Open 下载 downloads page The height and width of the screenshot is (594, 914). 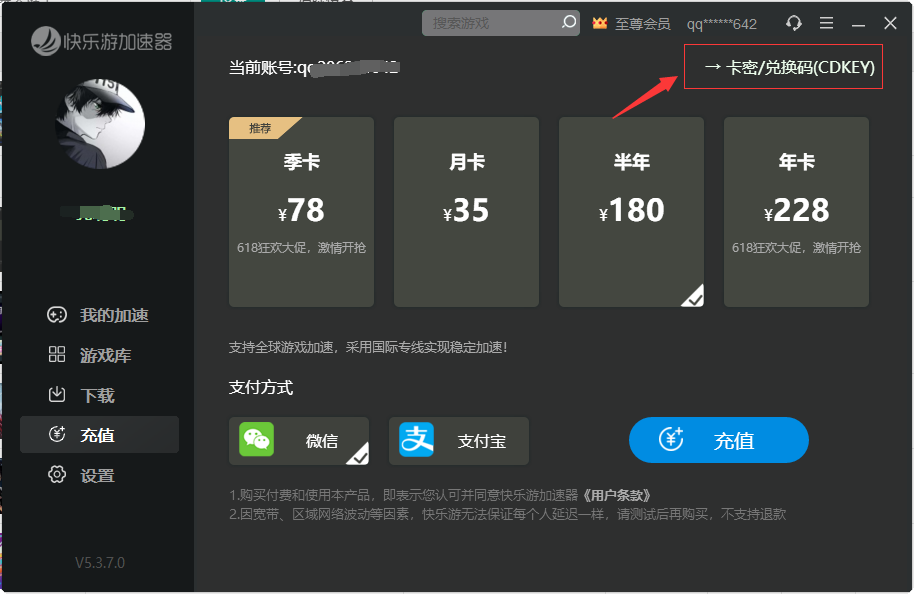97,395
